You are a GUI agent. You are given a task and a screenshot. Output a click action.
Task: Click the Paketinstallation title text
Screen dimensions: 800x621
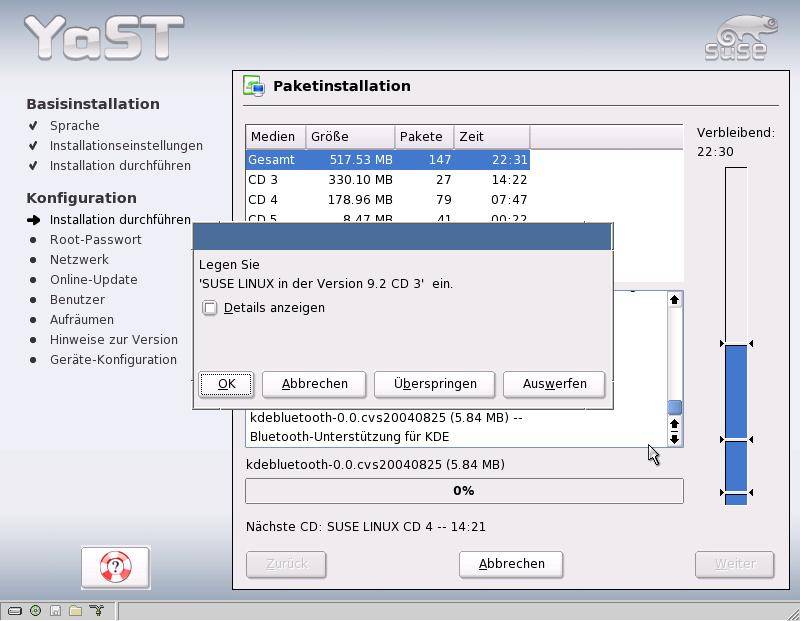(342, 86)
